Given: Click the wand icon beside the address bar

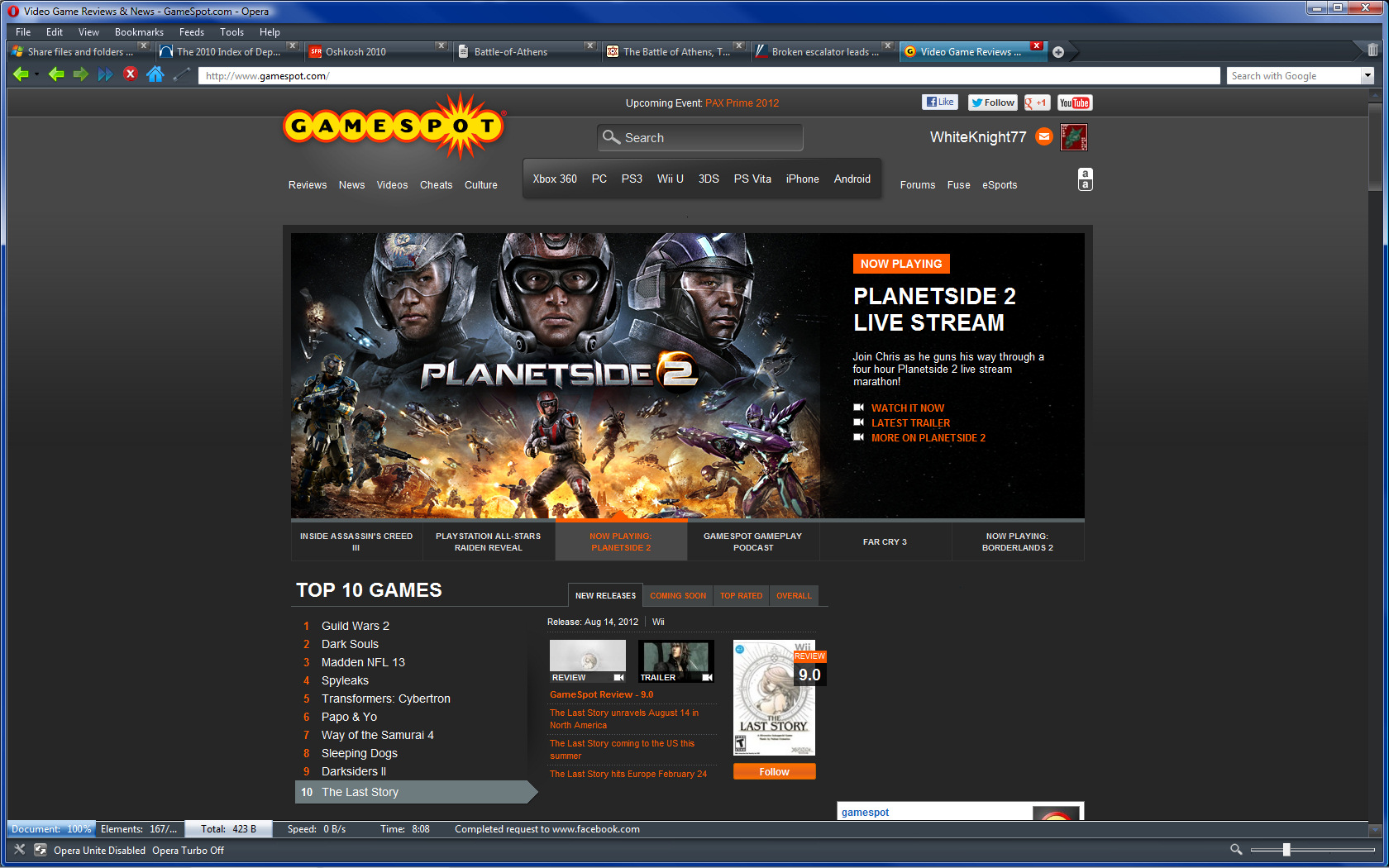Looking at the screenshot, I should pos(182,75).
